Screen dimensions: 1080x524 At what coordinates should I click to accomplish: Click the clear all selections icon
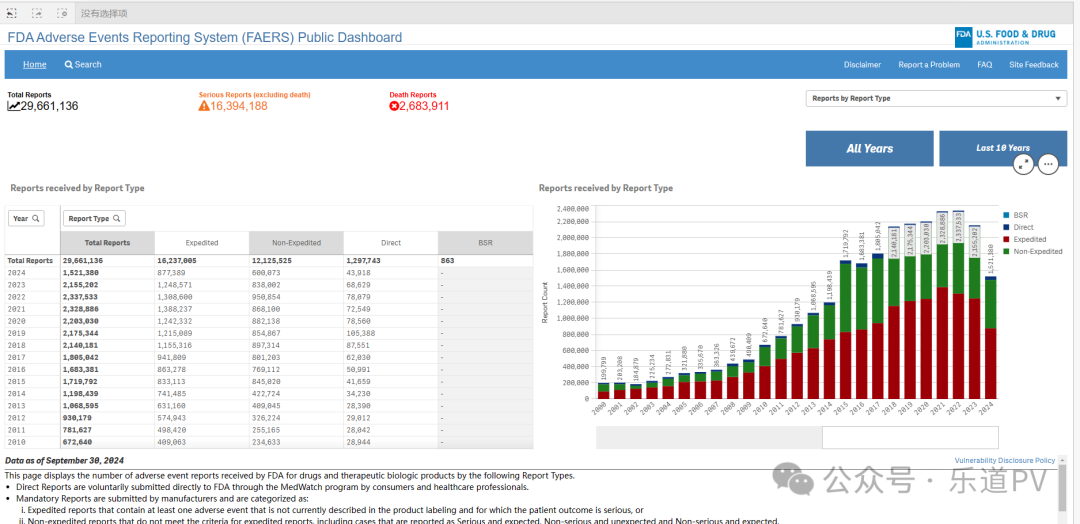pyautogui.click(x=63, y=13)
